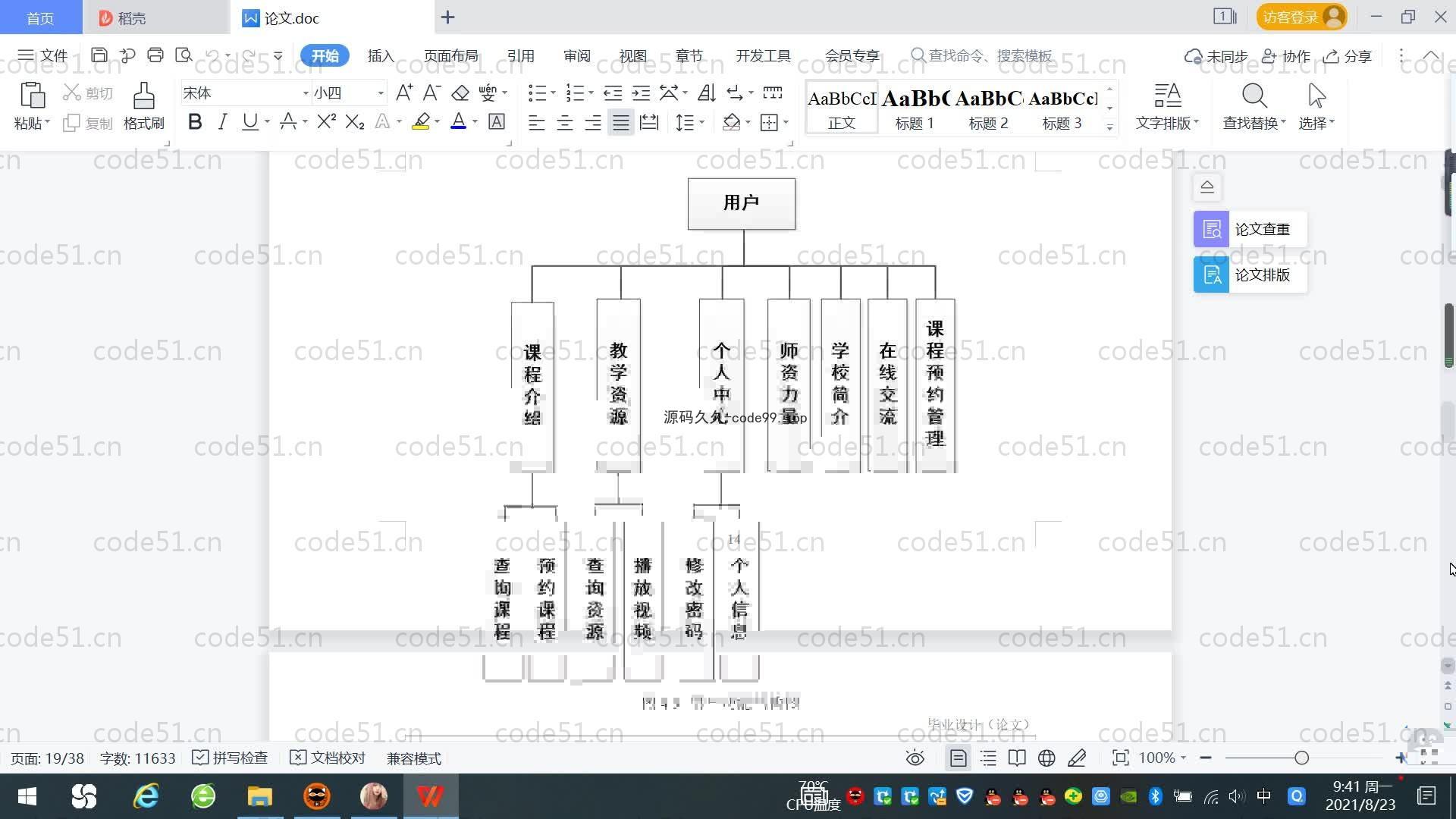Open Internet Explorer from taskbar

click(x=146, y=796)
